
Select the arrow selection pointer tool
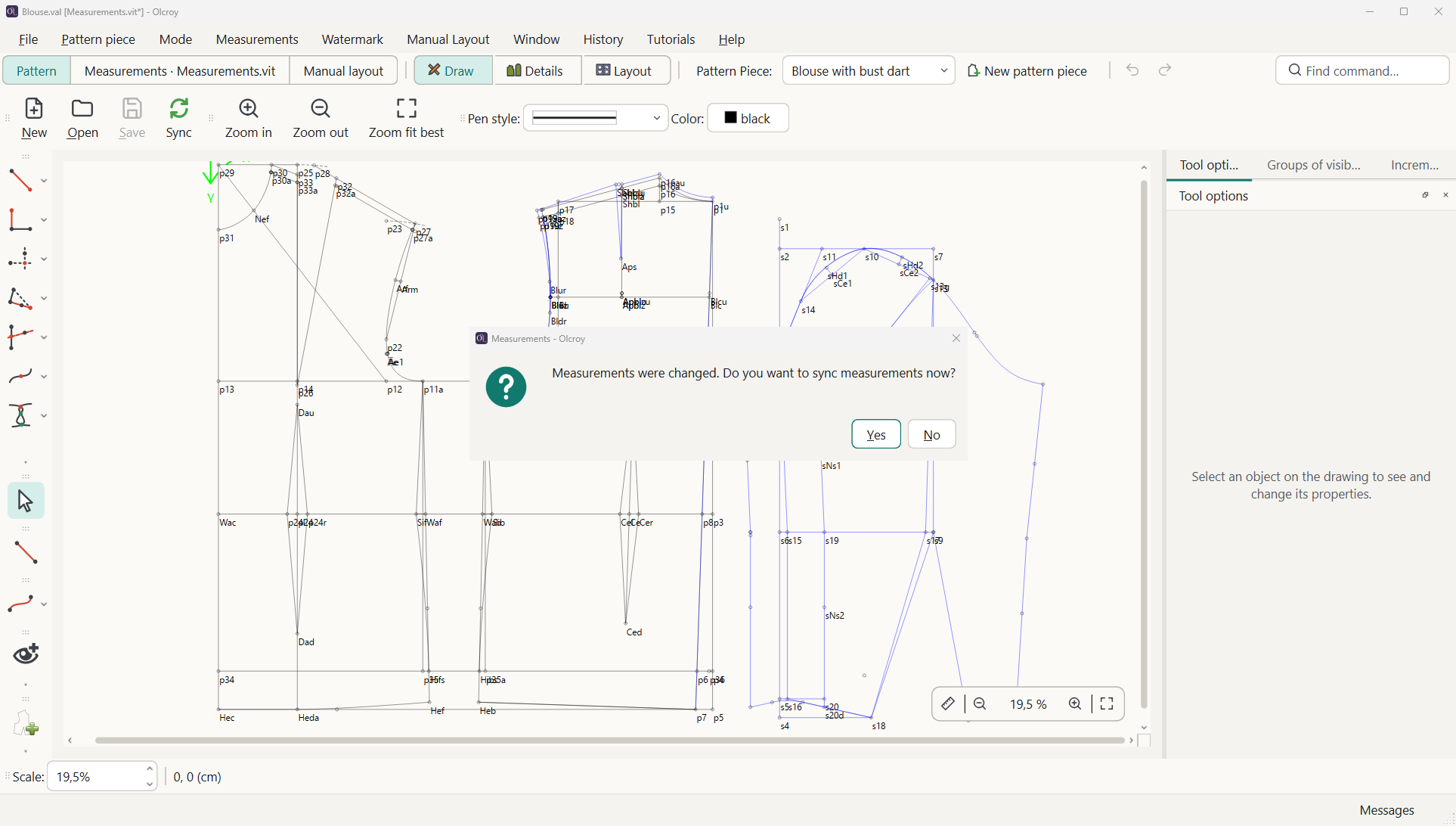[x=26, y=501]
